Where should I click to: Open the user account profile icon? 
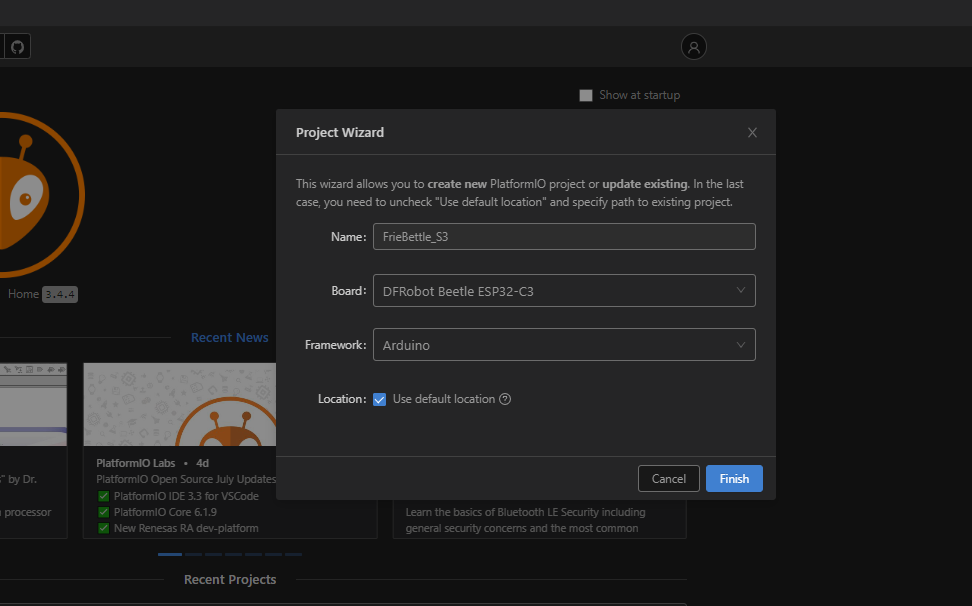[x=694, y=46]
